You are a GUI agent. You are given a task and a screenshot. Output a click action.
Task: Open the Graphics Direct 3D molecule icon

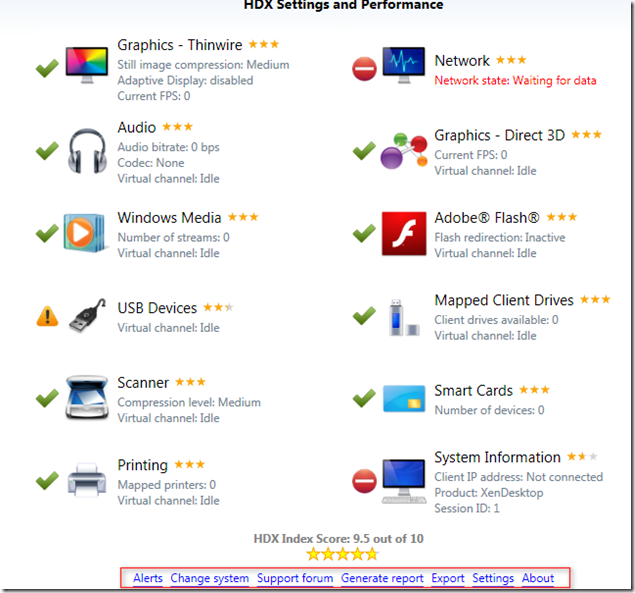tap(404, 151)
